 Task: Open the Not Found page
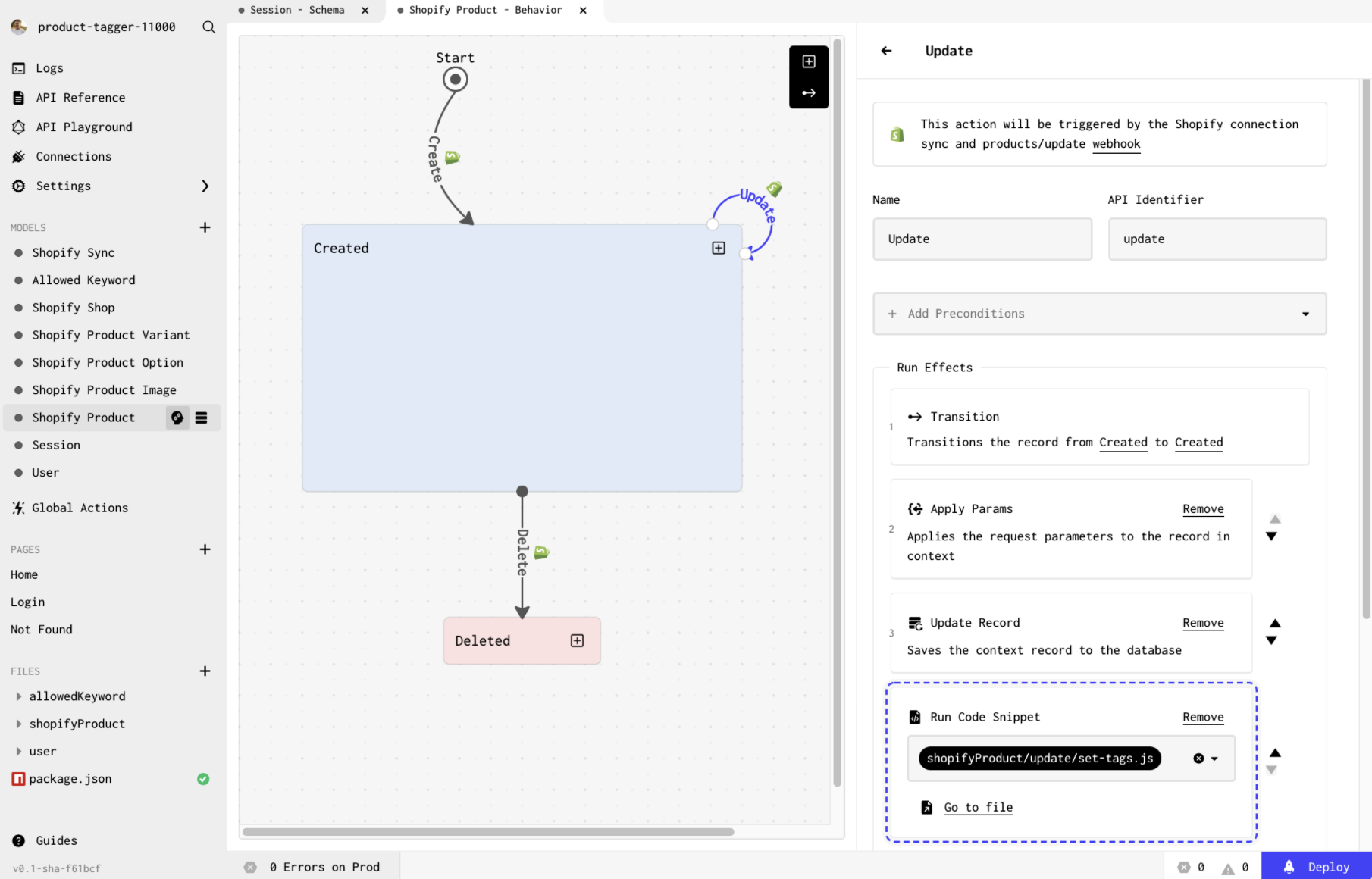(x=42, y=630)
